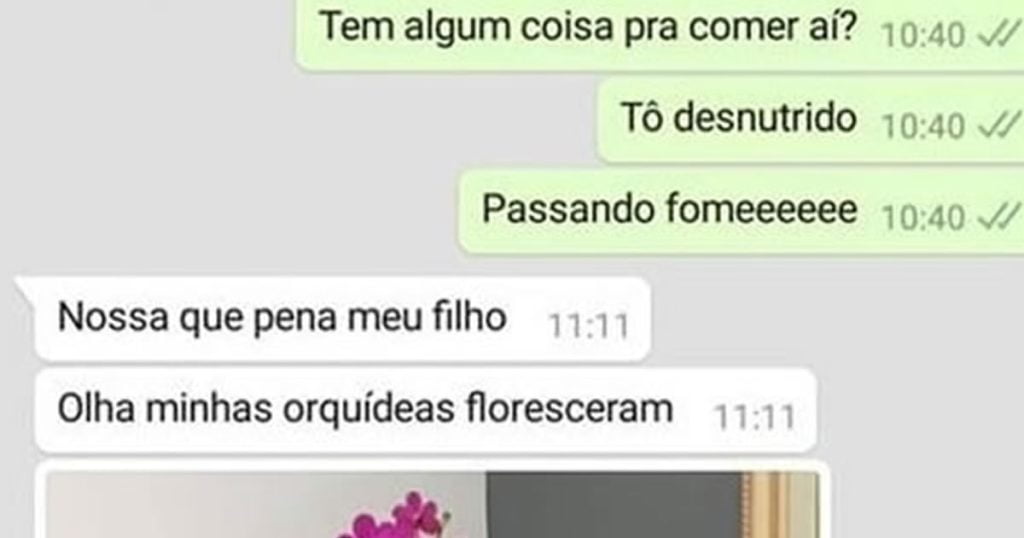This screenshot has width=1024, height=538.
Task: Click the pink orchid flowers in the photo
Action: click(394, 517)
